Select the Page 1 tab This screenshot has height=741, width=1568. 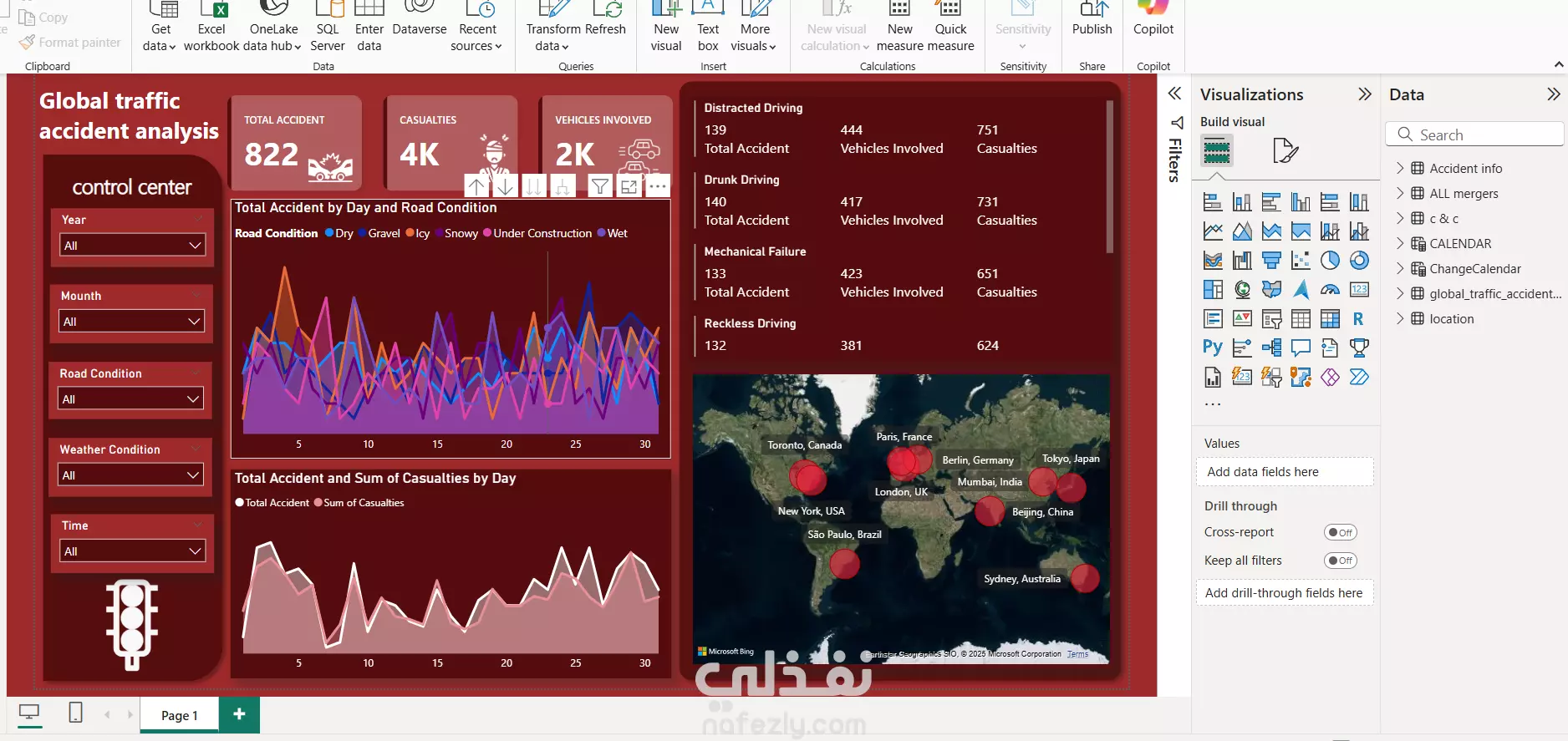179,715
